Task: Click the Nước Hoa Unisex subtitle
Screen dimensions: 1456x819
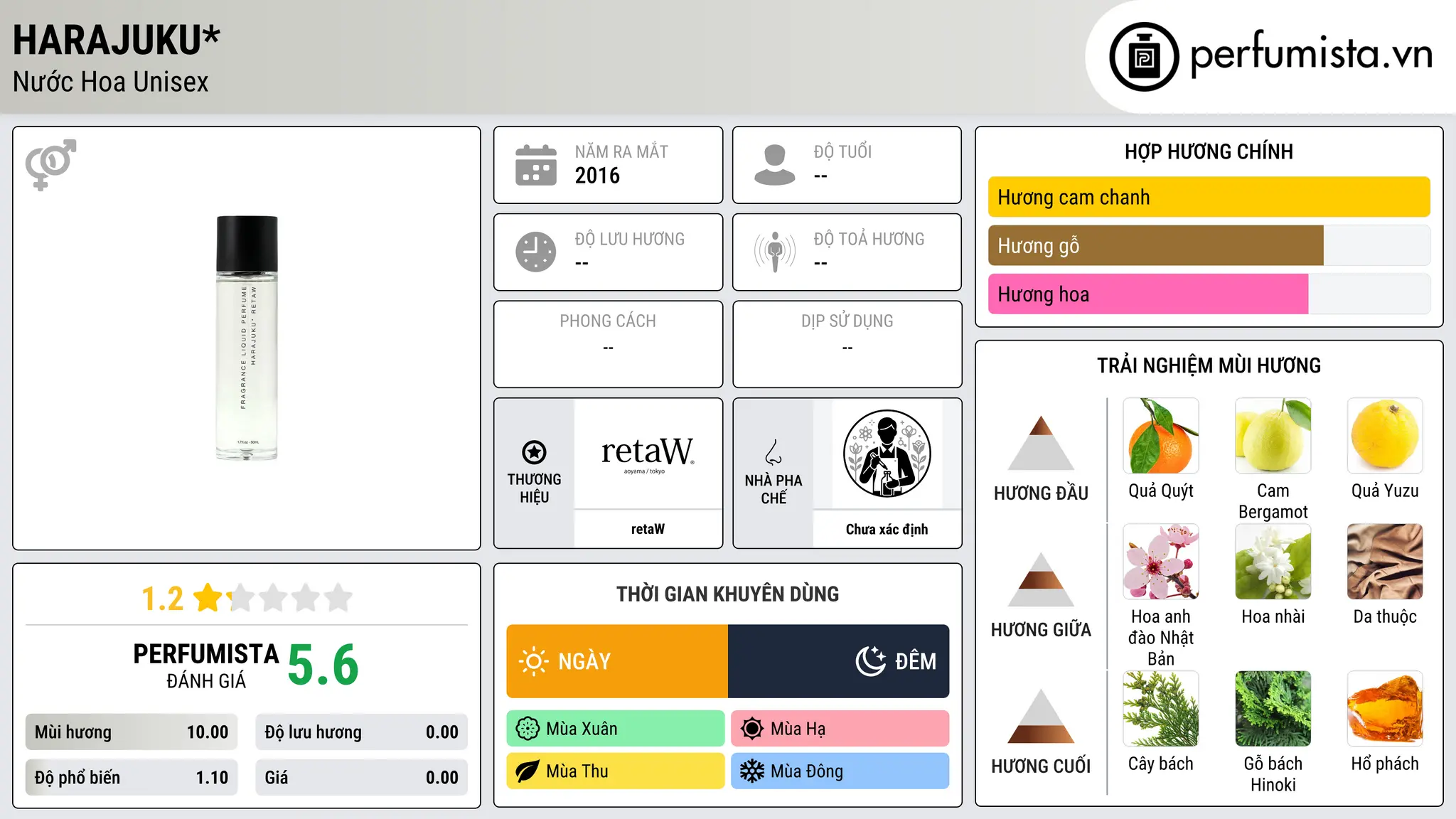Action: click(x=111, y=82)
